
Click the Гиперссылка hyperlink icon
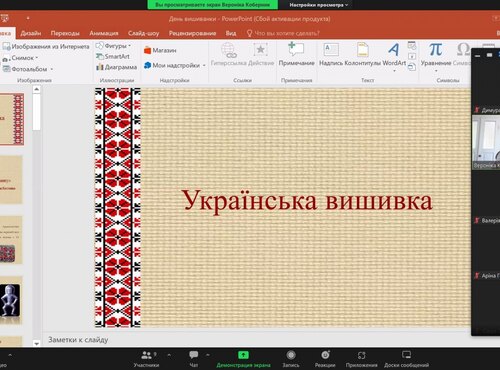229,50
